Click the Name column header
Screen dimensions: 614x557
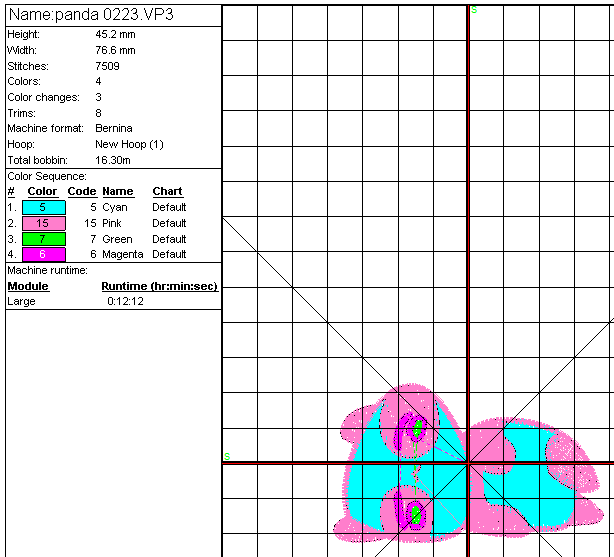click(118, 192)
